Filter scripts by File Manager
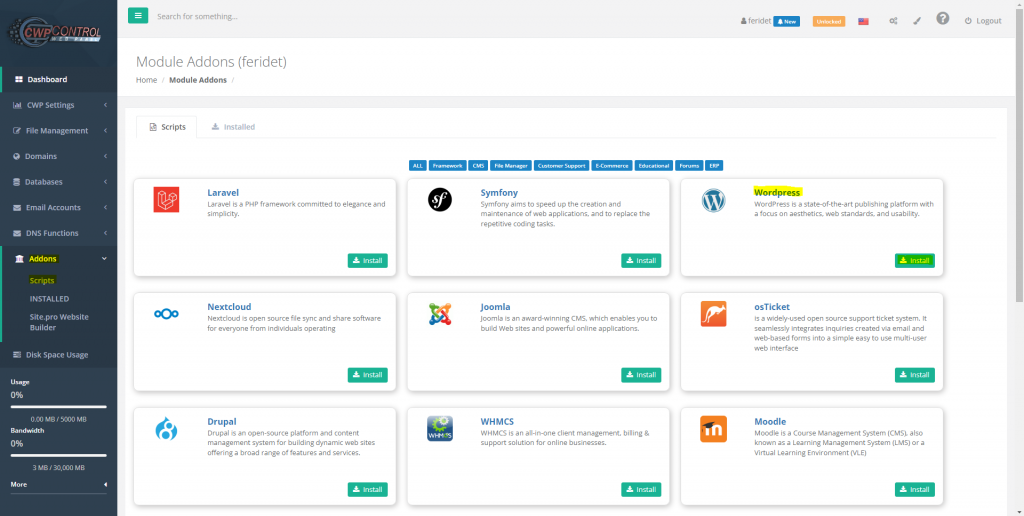Image resolution: width=1024 pixels, height=516 pixels. [x=511, y=166]
